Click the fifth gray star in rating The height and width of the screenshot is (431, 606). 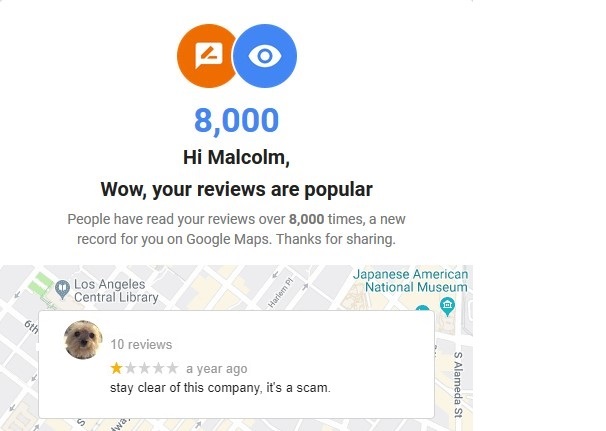click(172, 368)
